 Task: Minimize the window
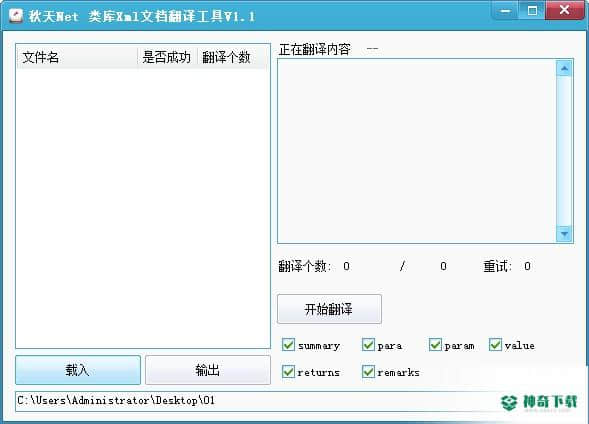tap(505, 11)
